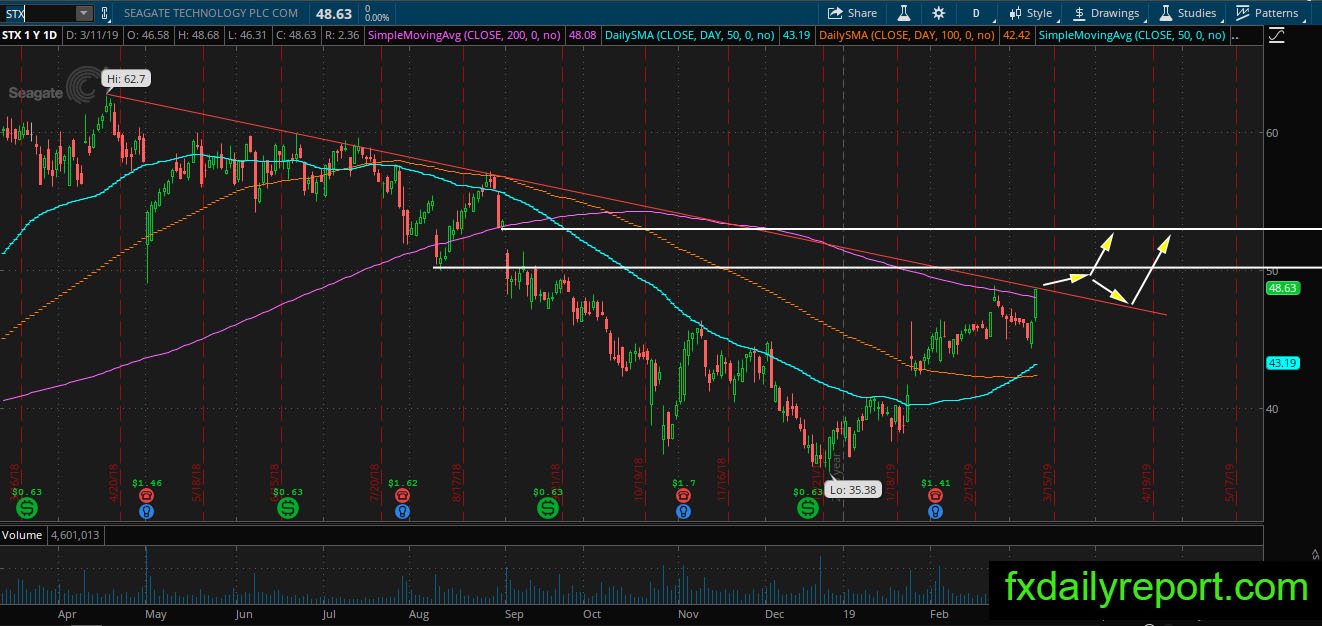Click the 4,601,013 volume value

[x=75, y=535]
